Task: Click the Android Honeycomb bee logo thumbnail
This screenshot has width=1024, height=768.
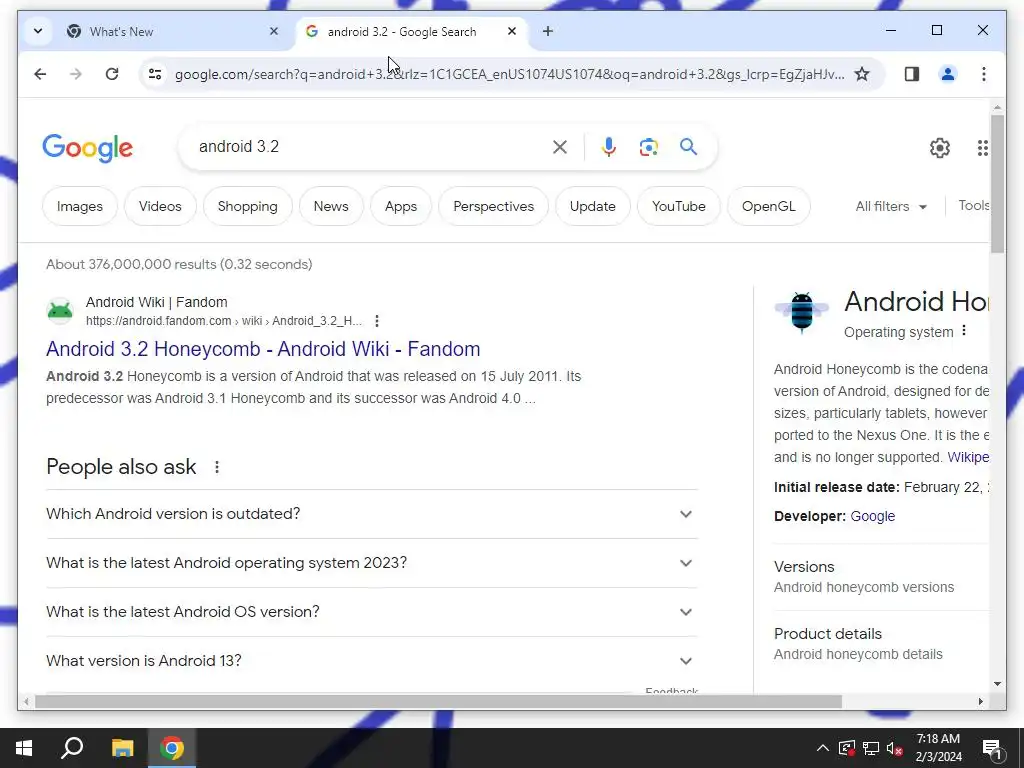Action: click(x=801, y=313)
